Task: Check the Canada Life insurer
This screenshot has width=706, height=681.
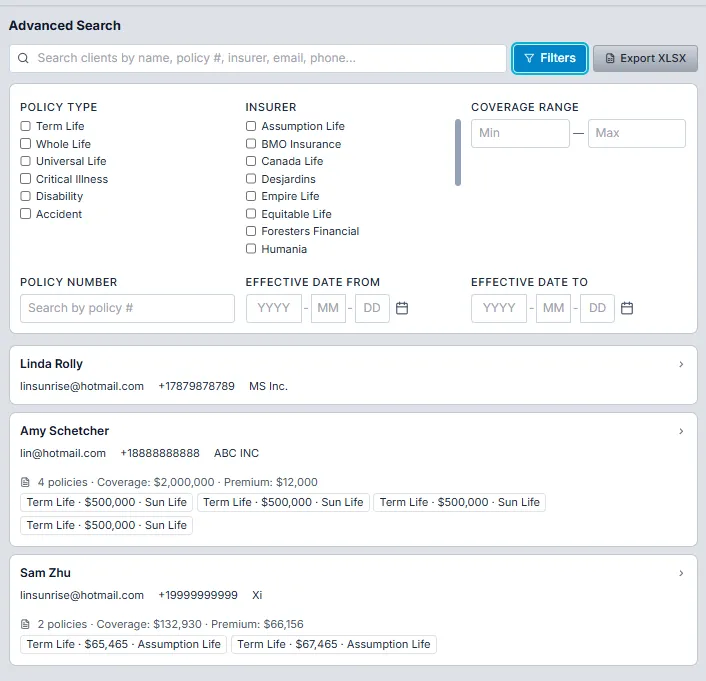Action: click(x=251, y=161)
